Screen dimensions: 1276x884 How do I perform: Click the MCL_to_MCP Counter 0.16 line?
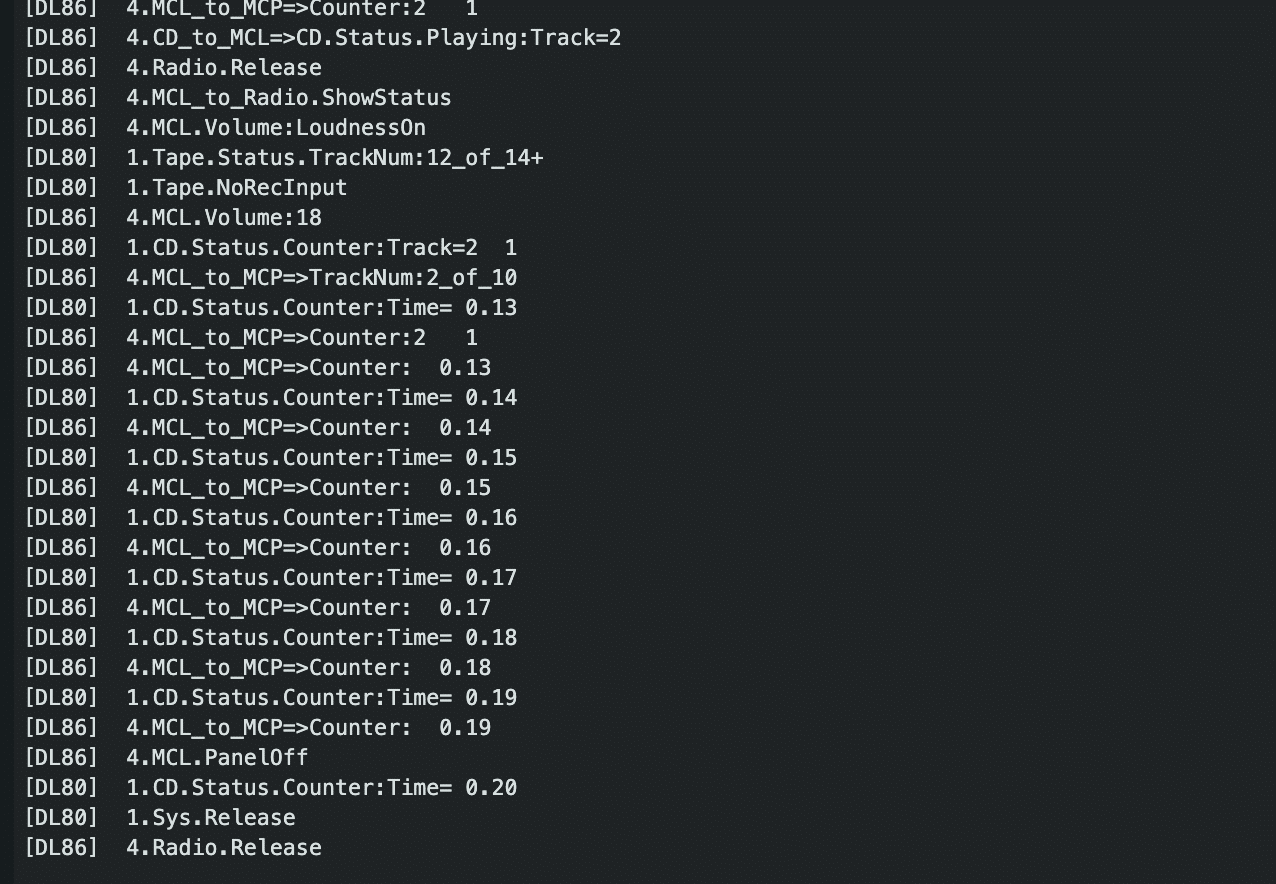click(257, 548)
